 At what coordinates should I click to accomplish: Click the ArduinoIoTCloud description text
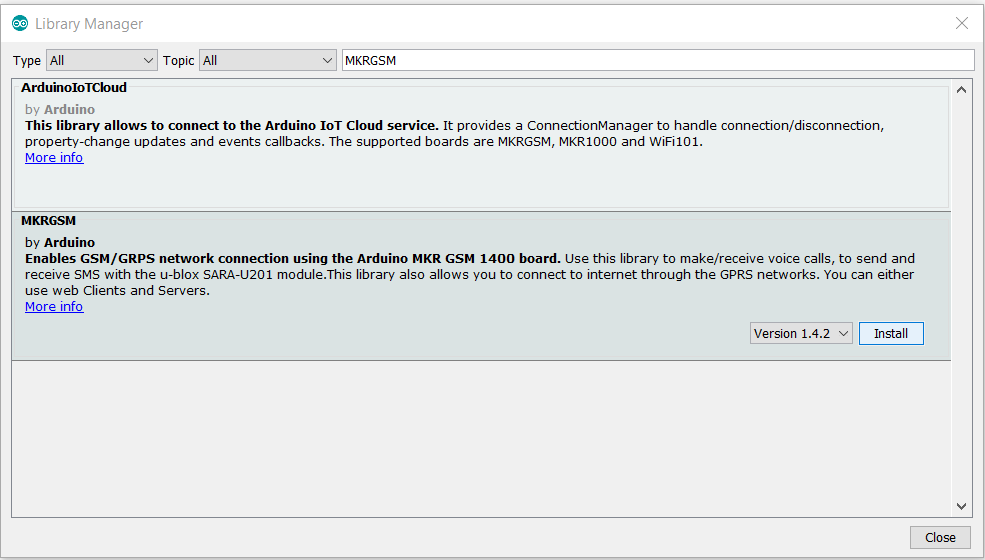450,134
